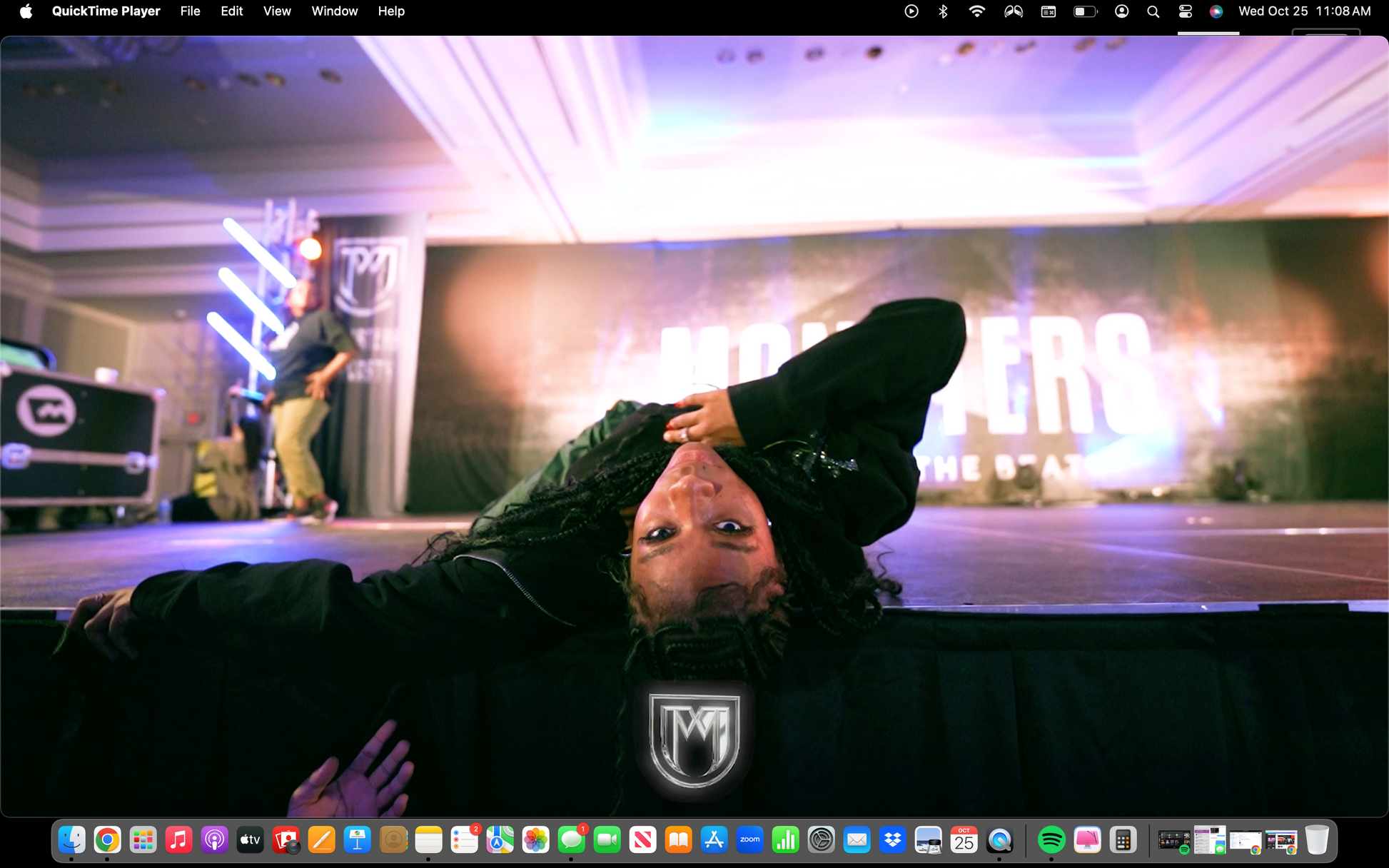Open the File menu
Viewport: 1389px width, 868px height.
pyautogui.click(x=190, y=11)
